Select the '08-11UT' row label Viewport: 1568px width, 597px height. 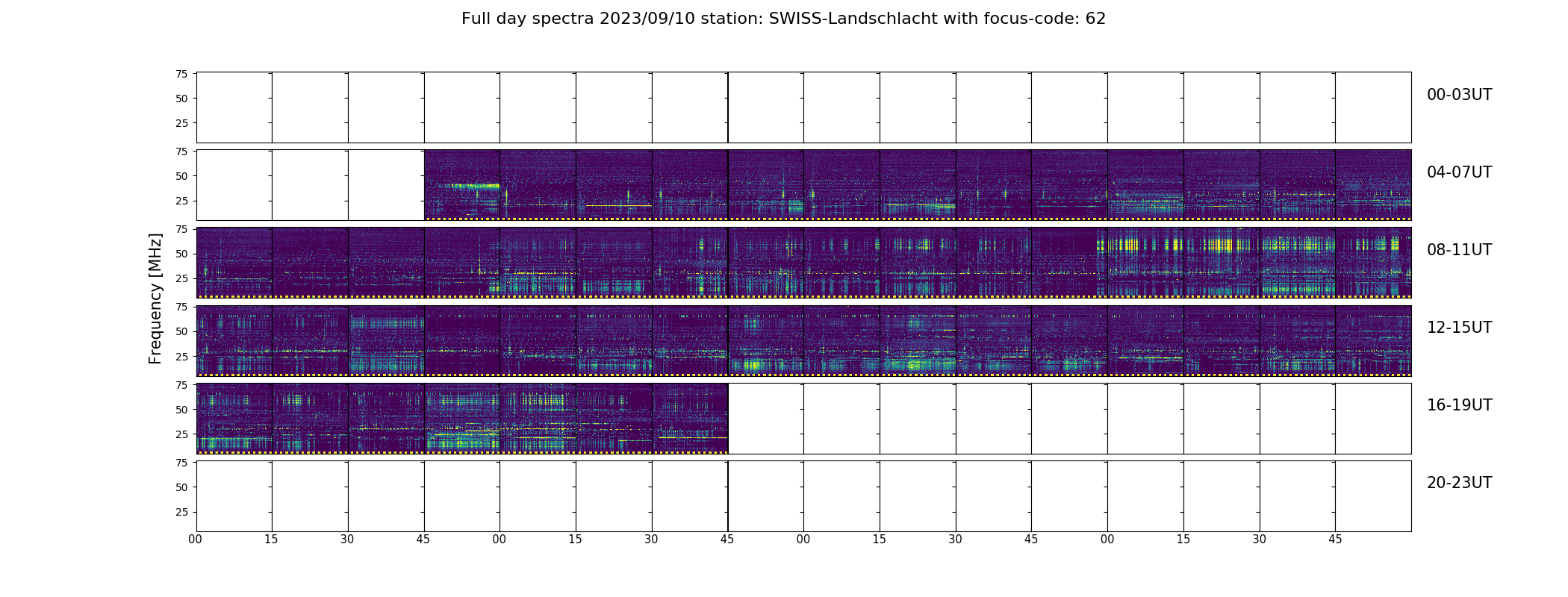click(x=1459, y=250)
